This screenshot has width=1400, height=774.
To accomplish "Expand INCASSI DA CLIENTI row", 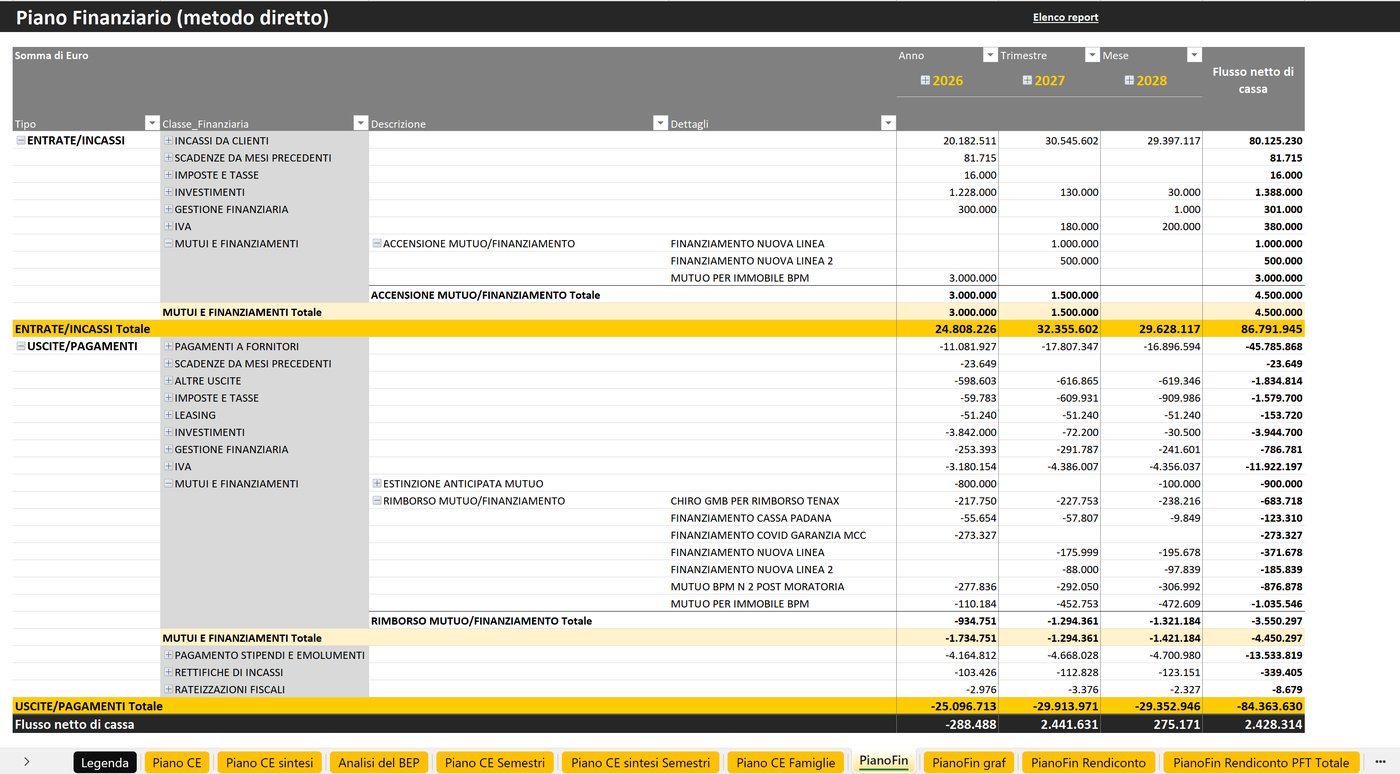I will pos(169,141).
